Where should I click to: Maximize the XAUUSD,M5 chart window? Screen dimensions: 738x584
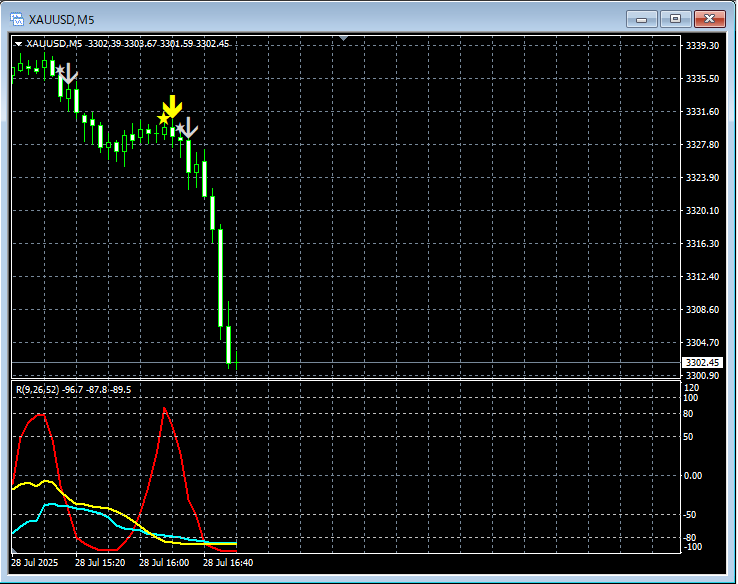[675, 19]
